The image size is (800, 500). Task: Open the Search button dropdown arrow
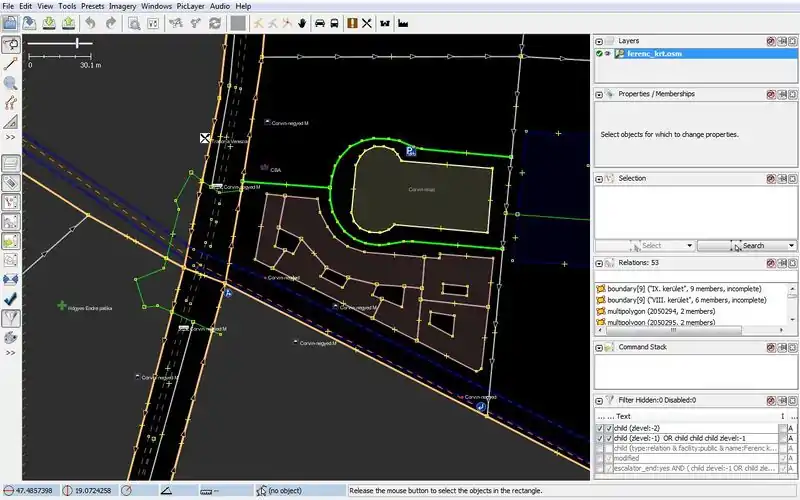791,245
